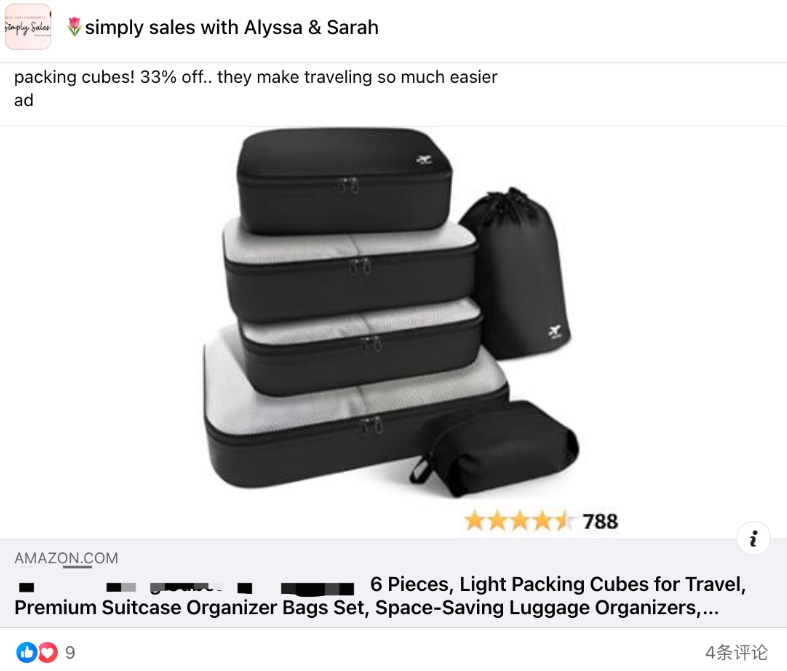Click the blue thumbs-up reaction icon
The image size is (787, 671).
pyautogui.click(x=26, y=652)
